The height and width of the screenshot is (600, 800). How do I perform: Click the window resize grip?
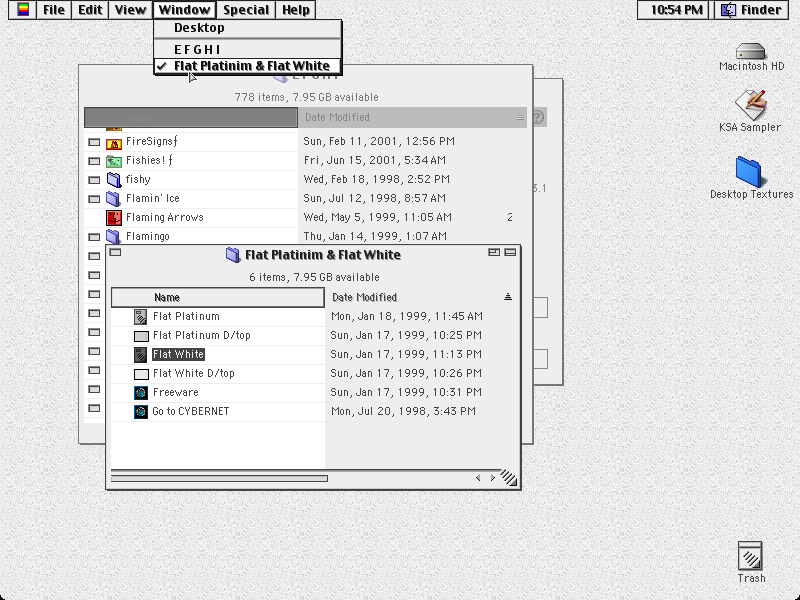(x=509, y=478)
